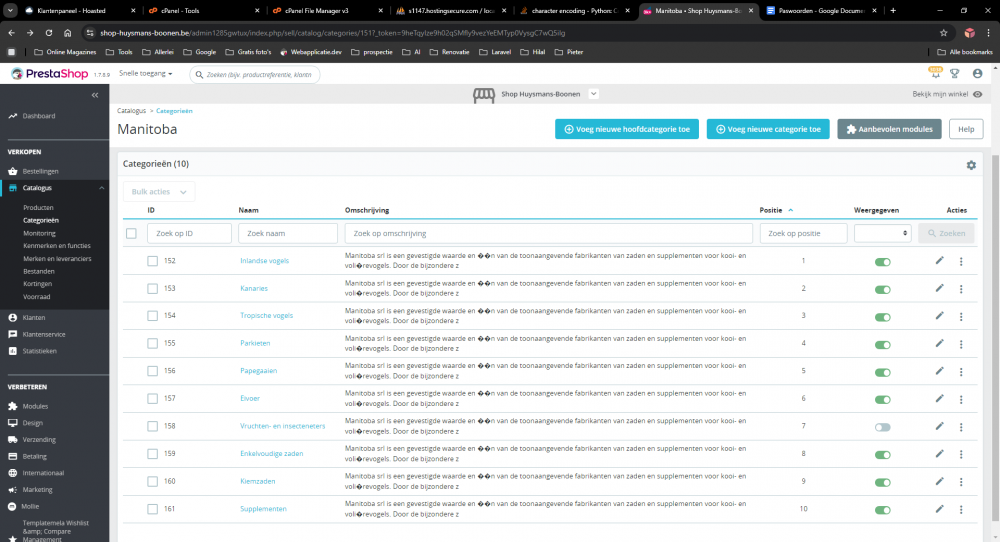
Task: Open Aanbevolen modules button
Action: [x=889, y=129]
